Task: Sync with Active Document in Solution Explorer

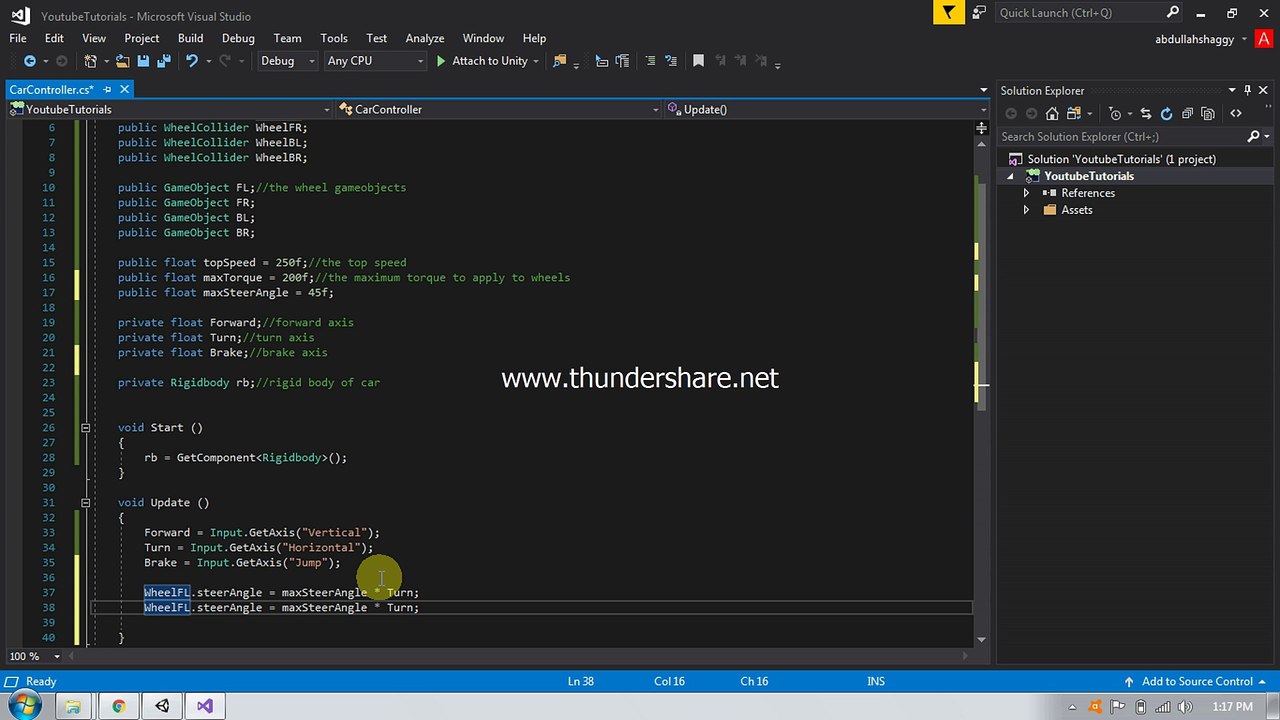Action: (1146, 113)
